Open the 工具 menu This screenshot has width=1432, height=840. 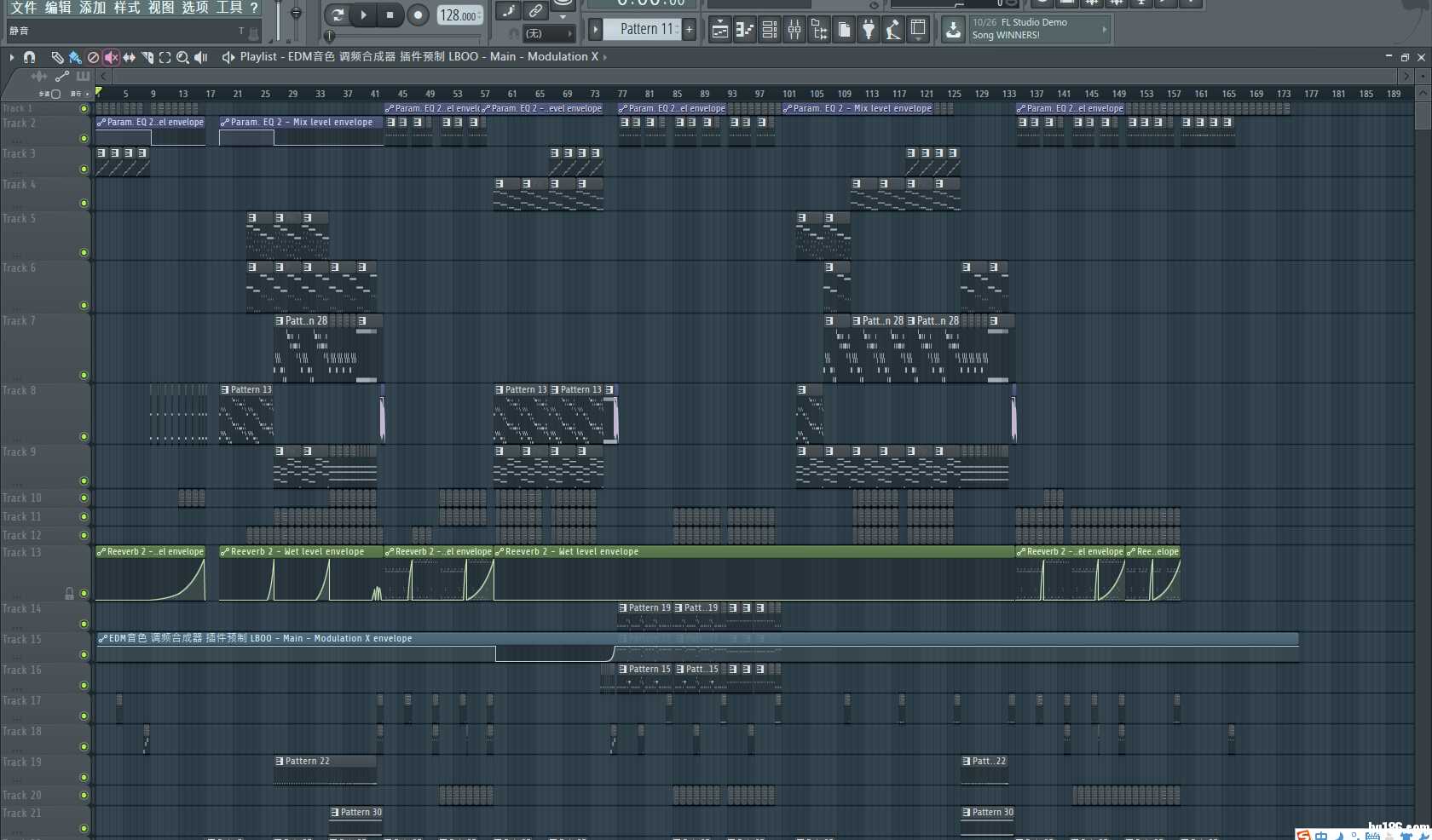(229, 8)
